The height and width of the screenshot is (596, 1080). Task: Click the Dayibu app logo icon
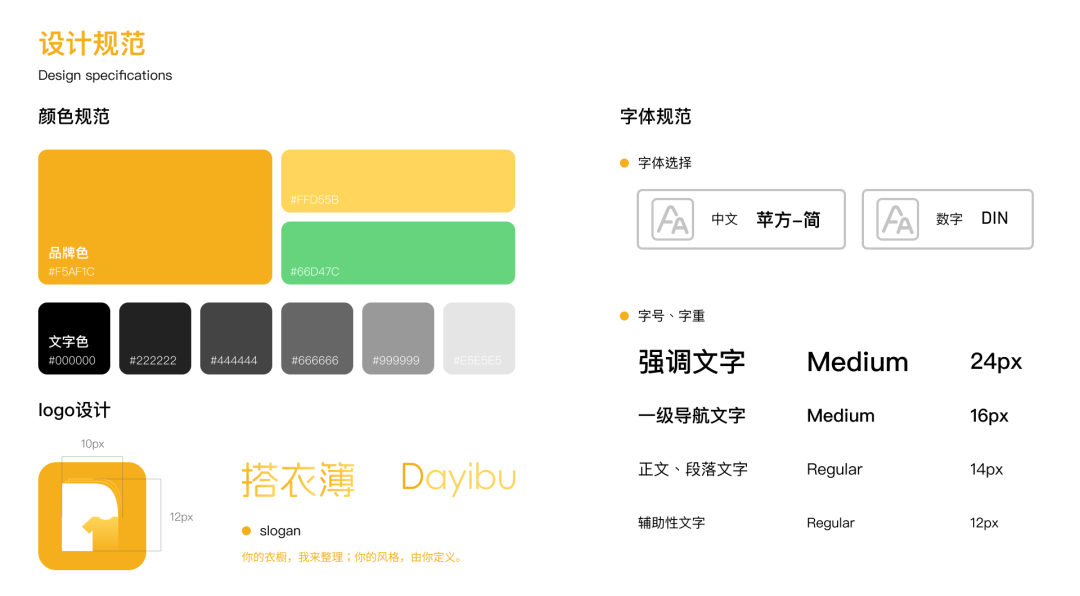coord(92,516)
